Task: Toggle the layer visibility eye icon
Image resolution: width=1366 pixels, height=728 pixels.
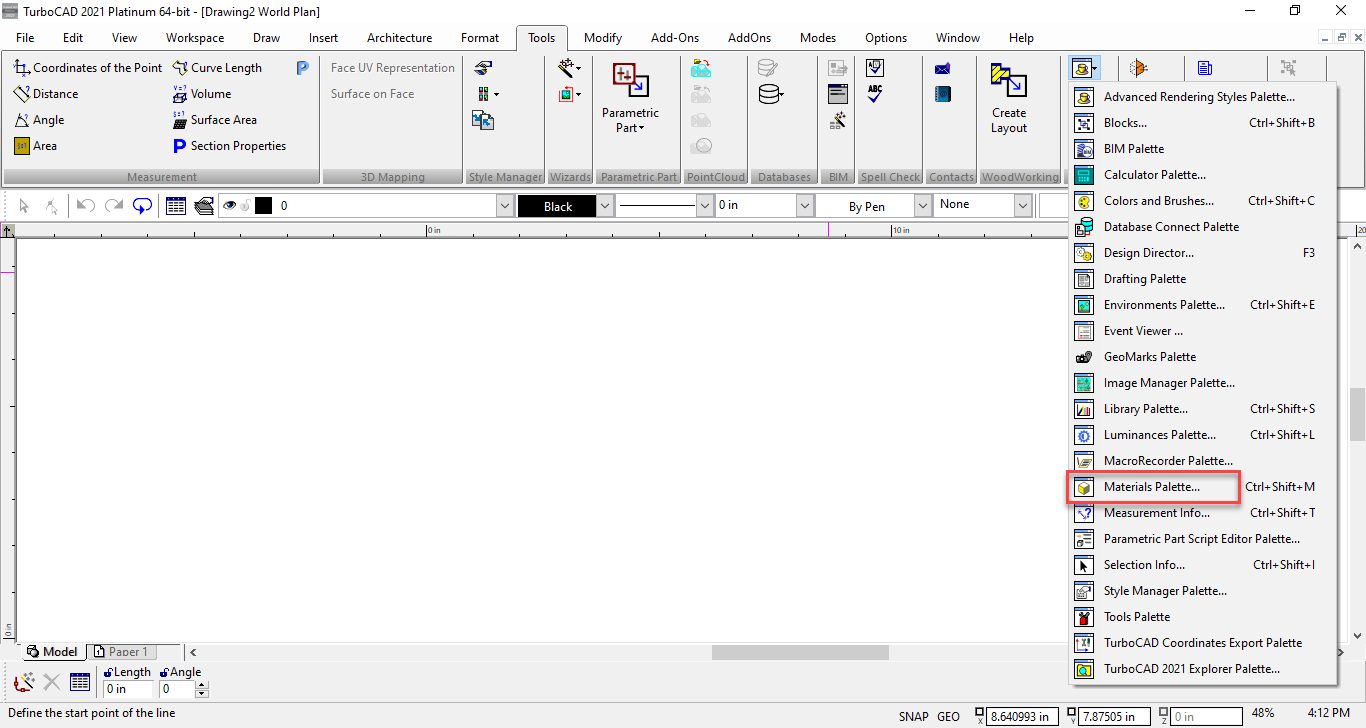Action: tap(229, 206)
